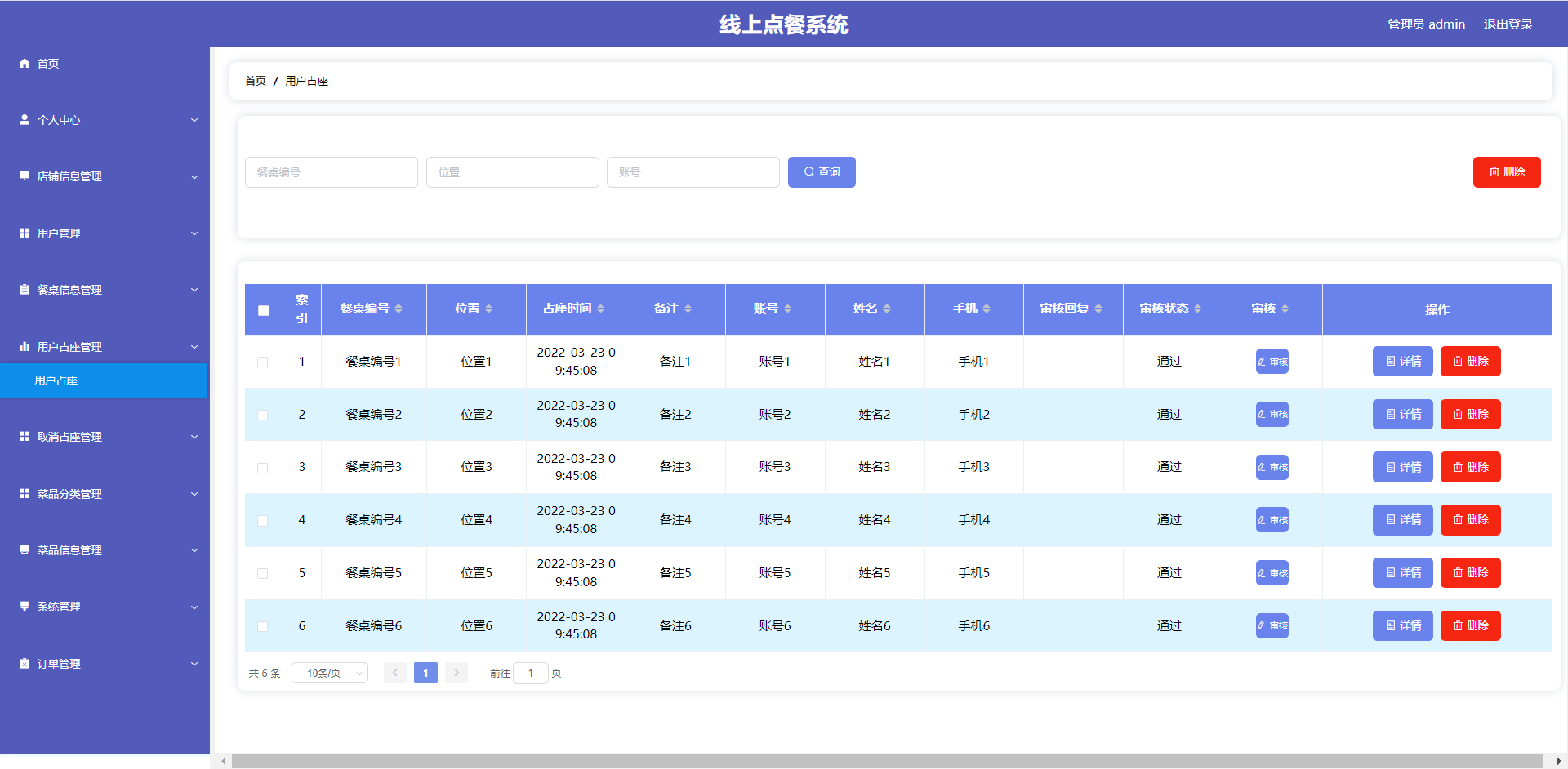Select the checkbox for row 5

(x=263, y=573)
